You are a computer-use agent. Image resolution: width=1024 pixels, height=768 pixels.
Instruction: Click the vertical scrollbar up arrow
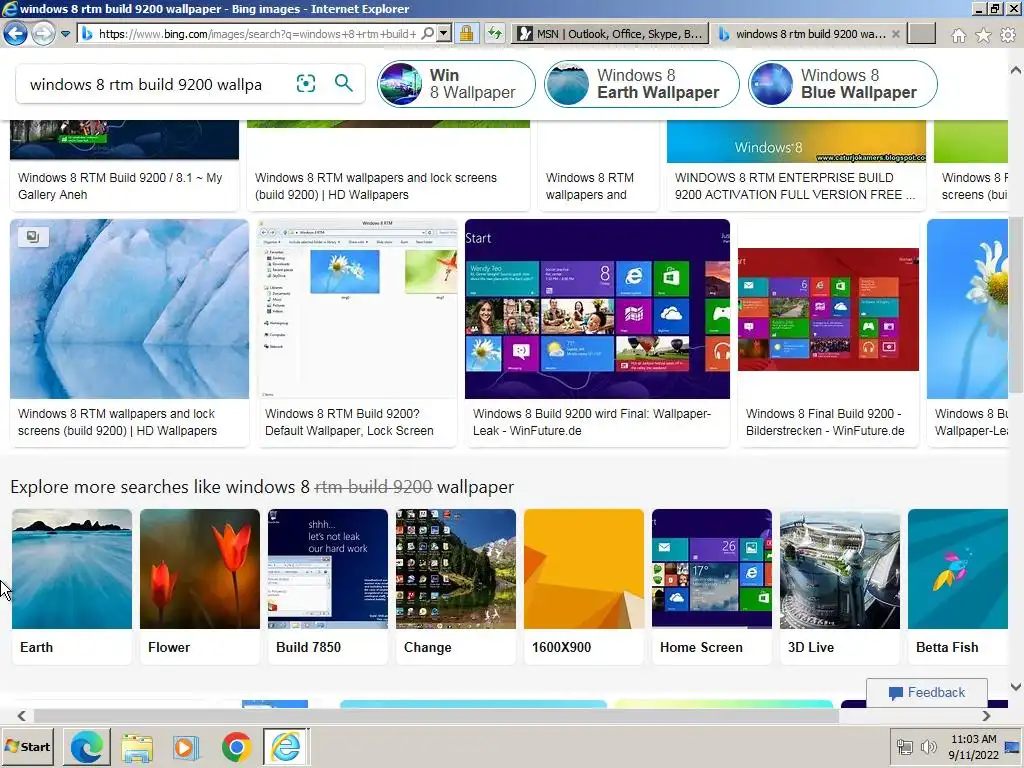coord(1016,70)
